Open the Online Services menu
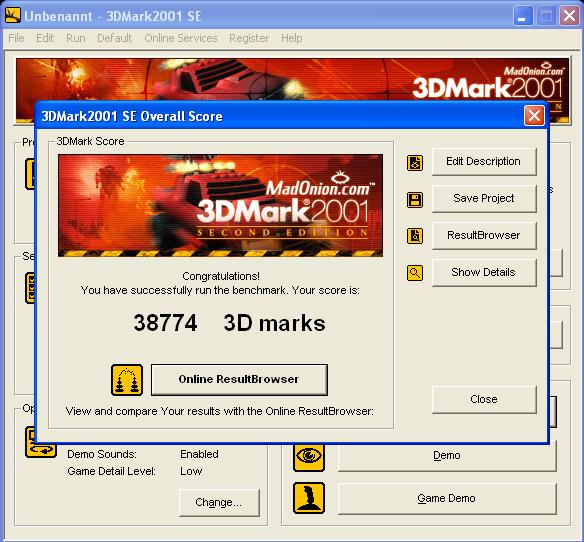 (181, 38)
